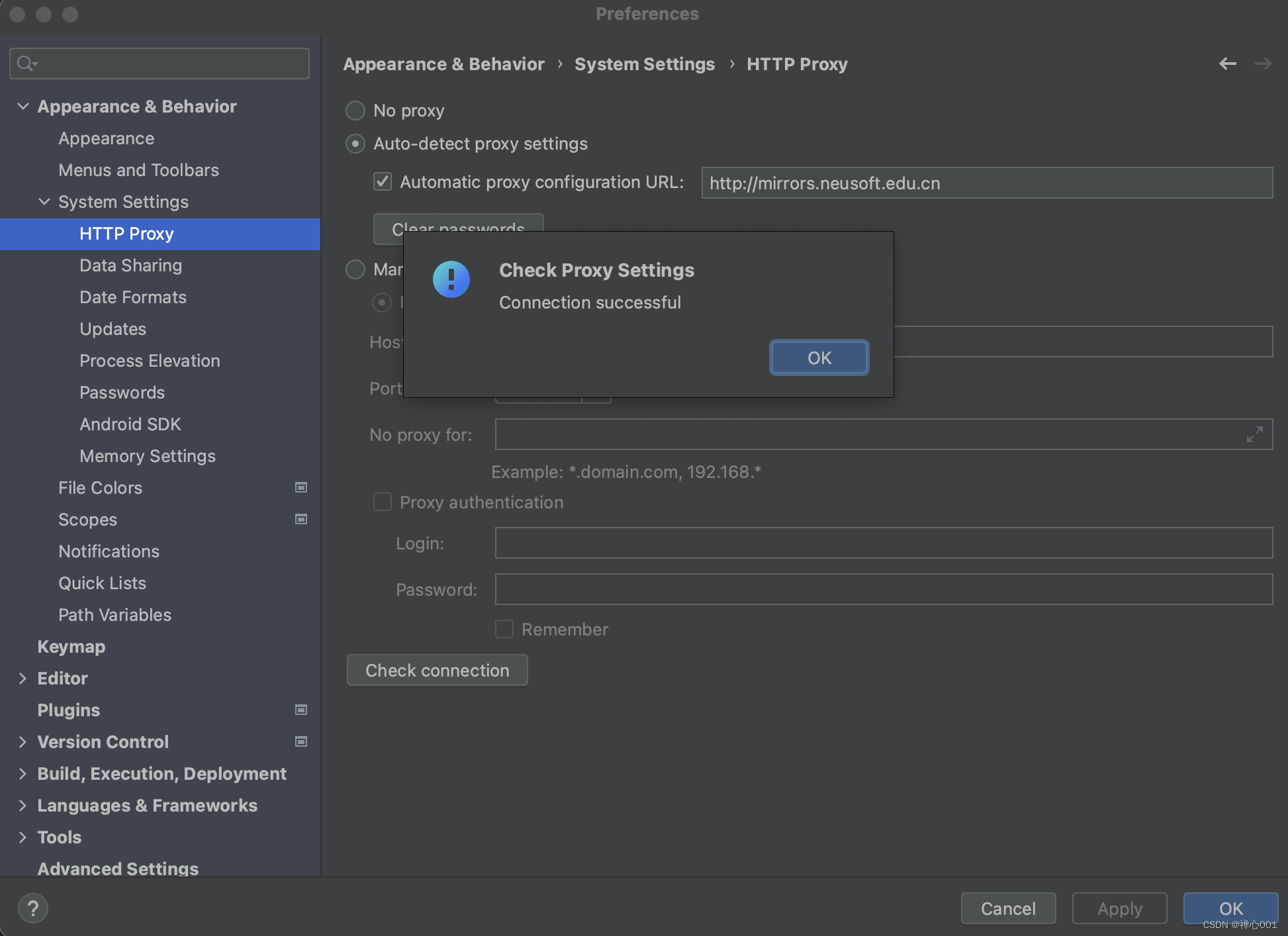Click the Apply button

point(1120,908)
